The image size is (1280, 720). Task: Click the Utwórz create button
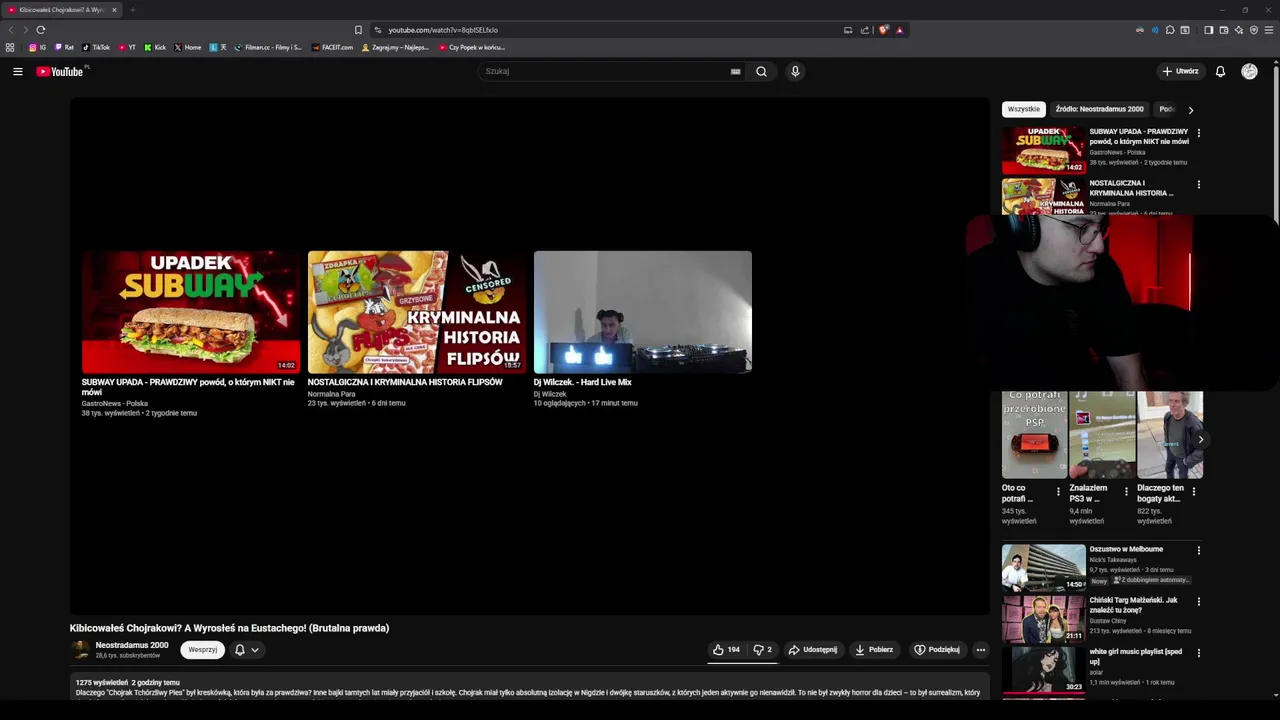tap(1180, 71)
